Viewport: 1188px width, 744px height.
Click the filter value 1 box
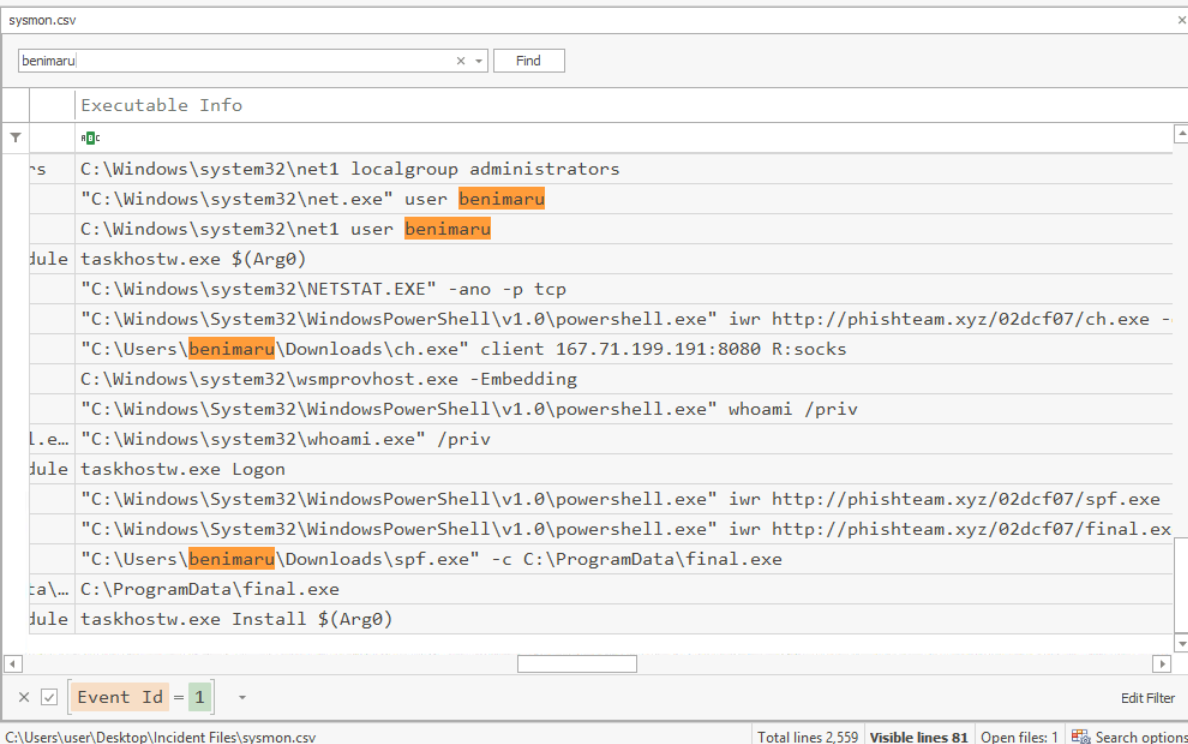[199, 697]
